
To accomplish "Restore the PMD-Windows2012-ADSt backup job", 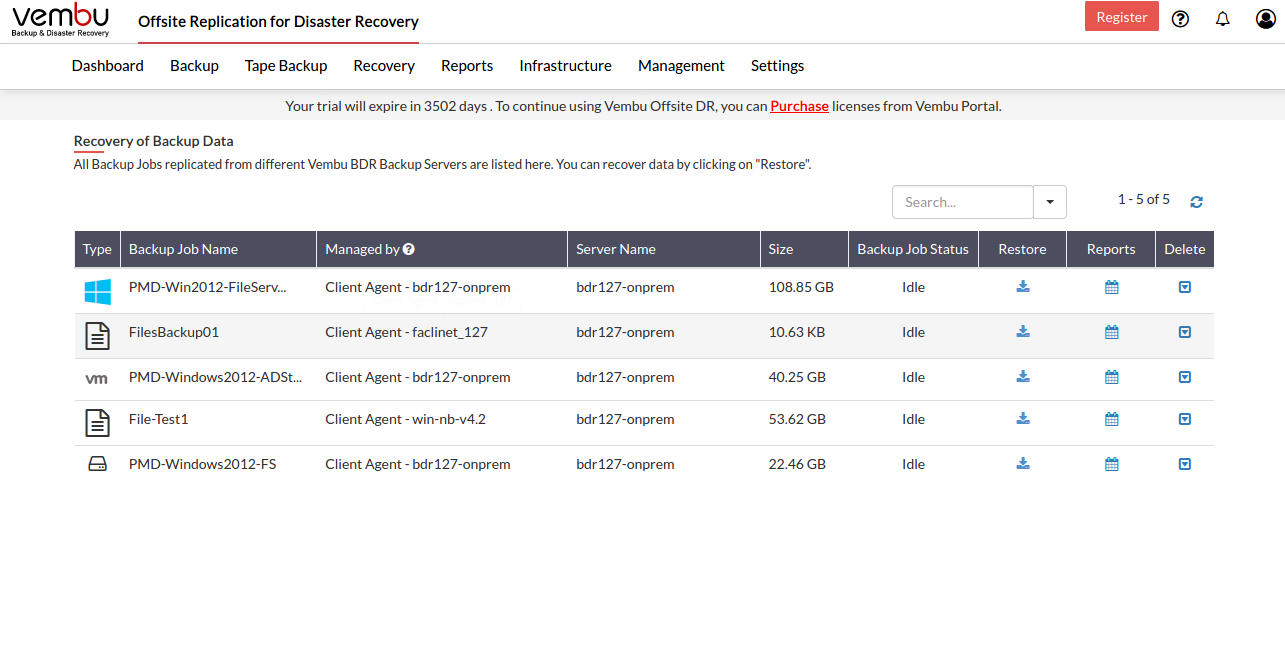I will [x=1023, y=377].
